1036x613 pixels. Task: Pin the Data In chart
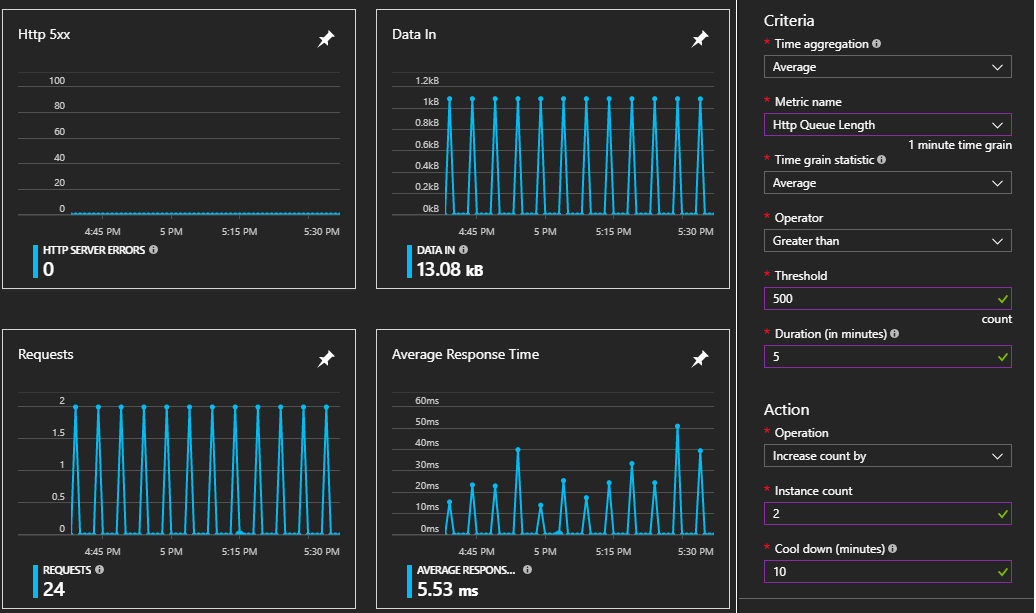(699, 38)
